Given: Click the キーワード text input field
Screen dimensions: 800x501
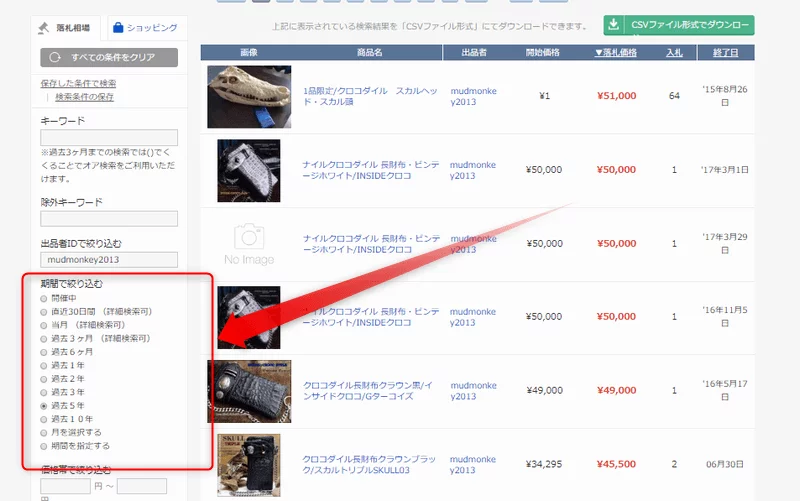Looking at the screenshot, I should pyautogui.click(x=109, y=138).
